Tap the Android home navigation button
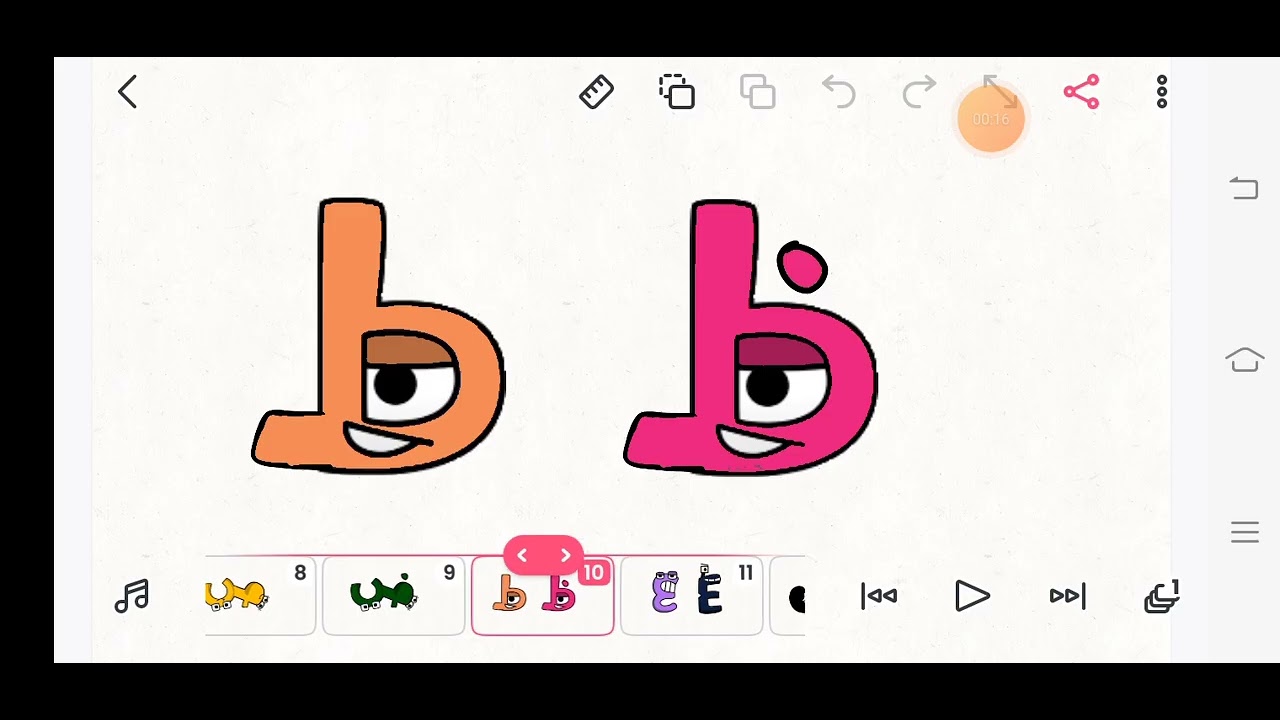 click(1244, 360)
